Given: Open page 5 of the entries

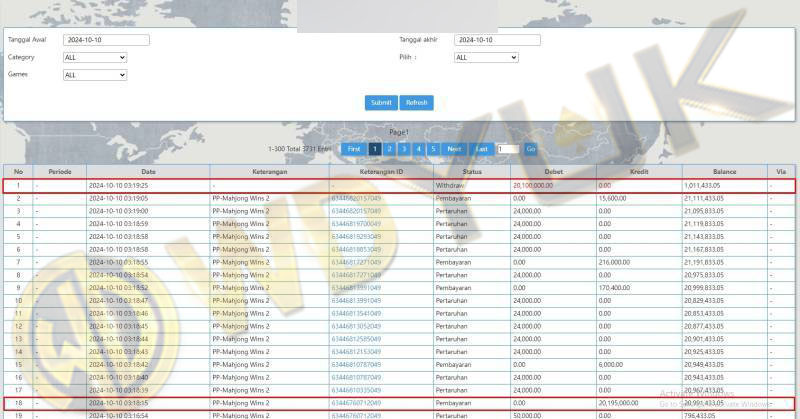Looking at the screenshot, I should [433, 149].
